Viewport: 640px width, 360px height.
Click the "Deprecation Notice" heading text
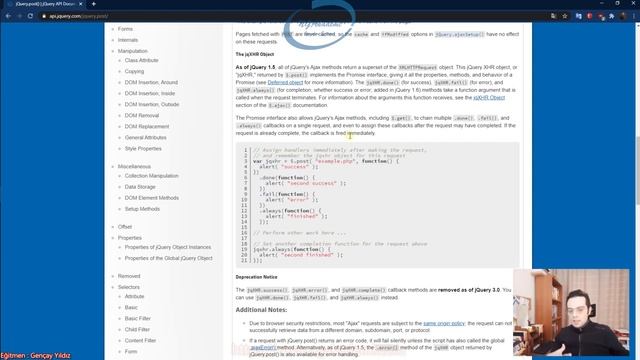(x=256, y=277)
